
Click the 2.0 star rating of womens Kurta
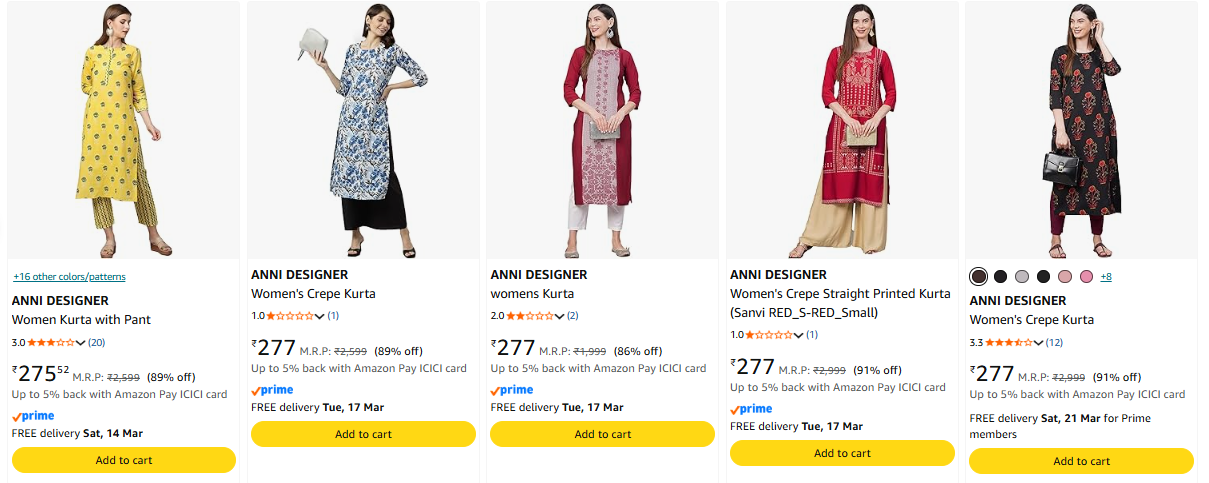530,316
